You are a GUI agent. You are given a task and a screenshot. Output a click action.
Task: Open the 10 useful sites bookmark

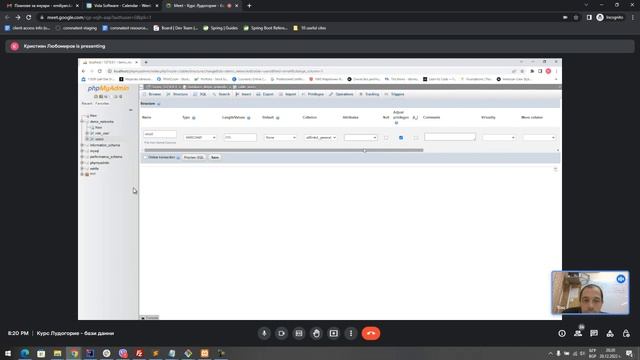(309, 28)
